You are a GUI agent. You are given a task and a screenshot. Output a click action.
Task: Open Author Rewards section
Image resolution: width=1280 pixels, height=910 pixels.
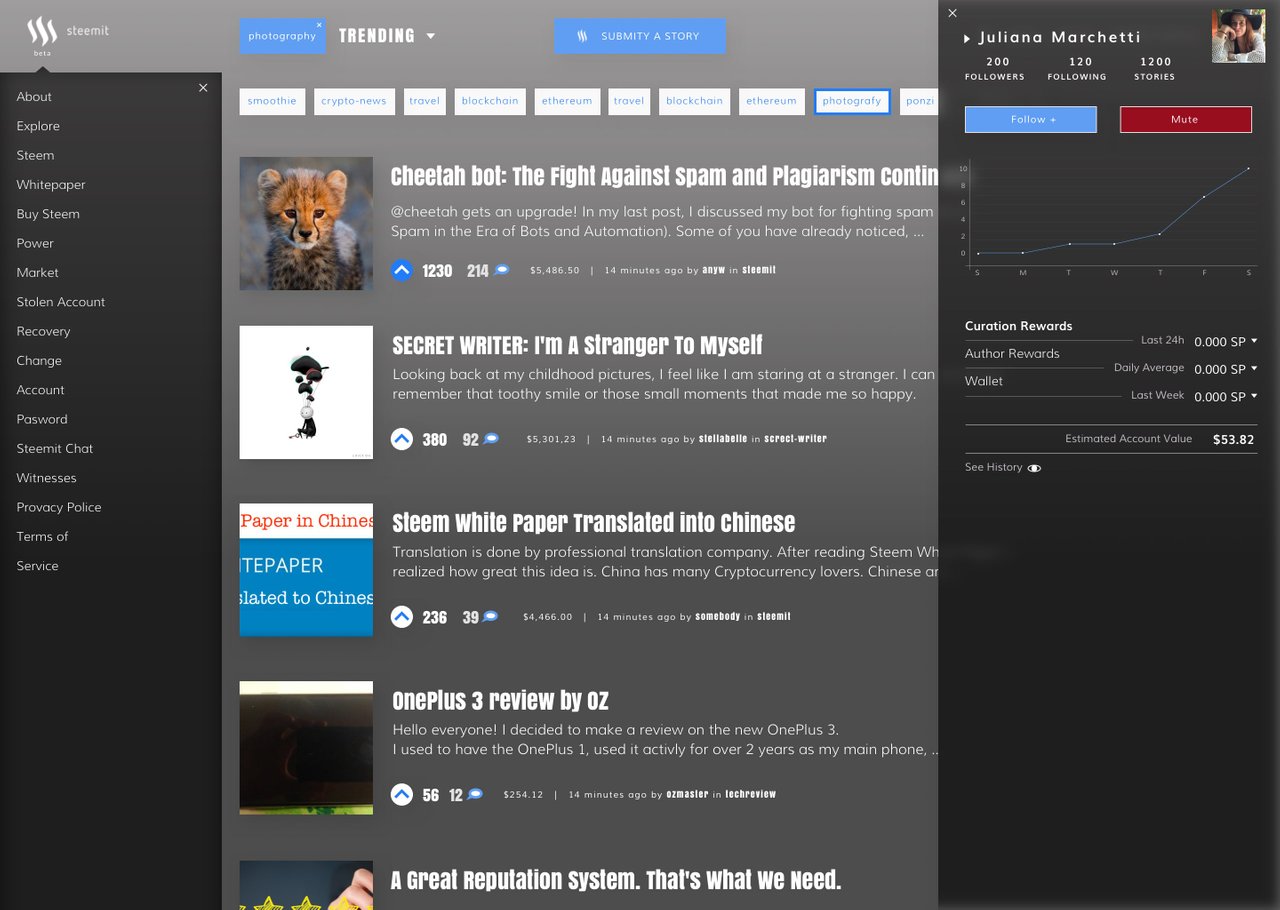click(x=1012, y=354)
